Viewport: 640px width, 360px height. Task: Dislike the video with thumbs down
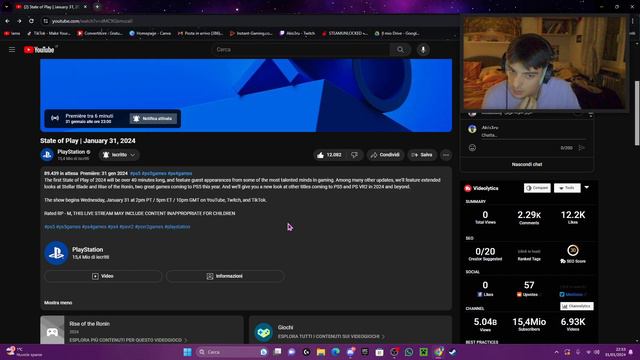click(x=354, y=155)
